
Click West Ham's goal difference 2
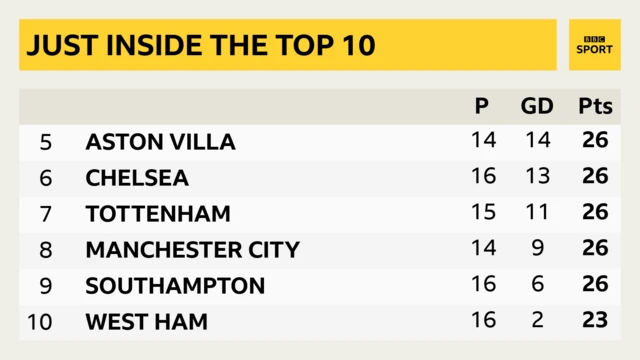coord(538,320)
